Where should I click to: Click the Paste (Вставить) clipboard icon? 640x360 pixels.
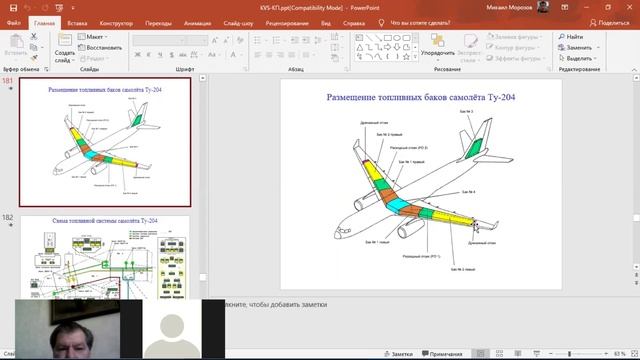pyautogui.click(x=16, y=41)
